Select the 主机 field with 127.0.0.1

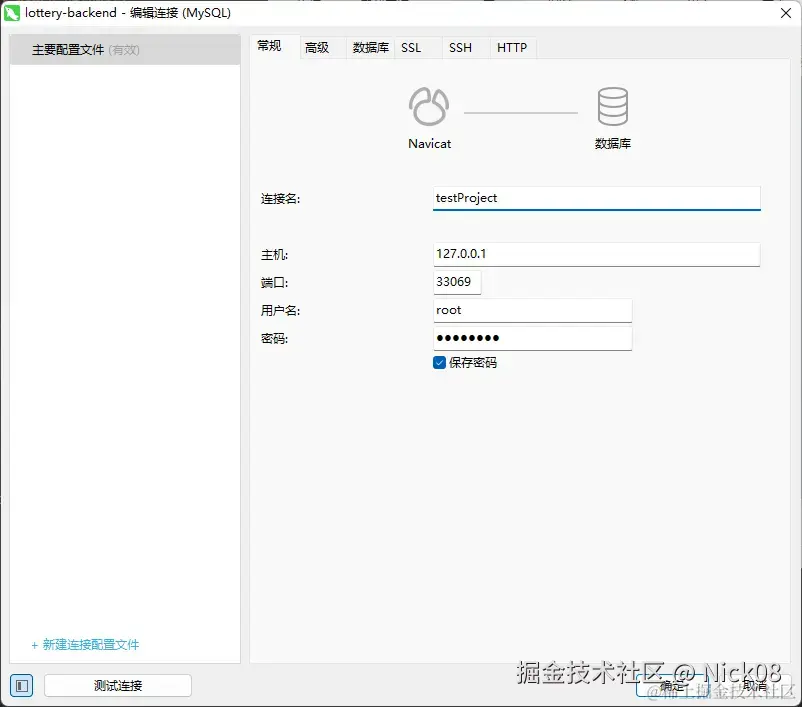click(x=596, y=254)
